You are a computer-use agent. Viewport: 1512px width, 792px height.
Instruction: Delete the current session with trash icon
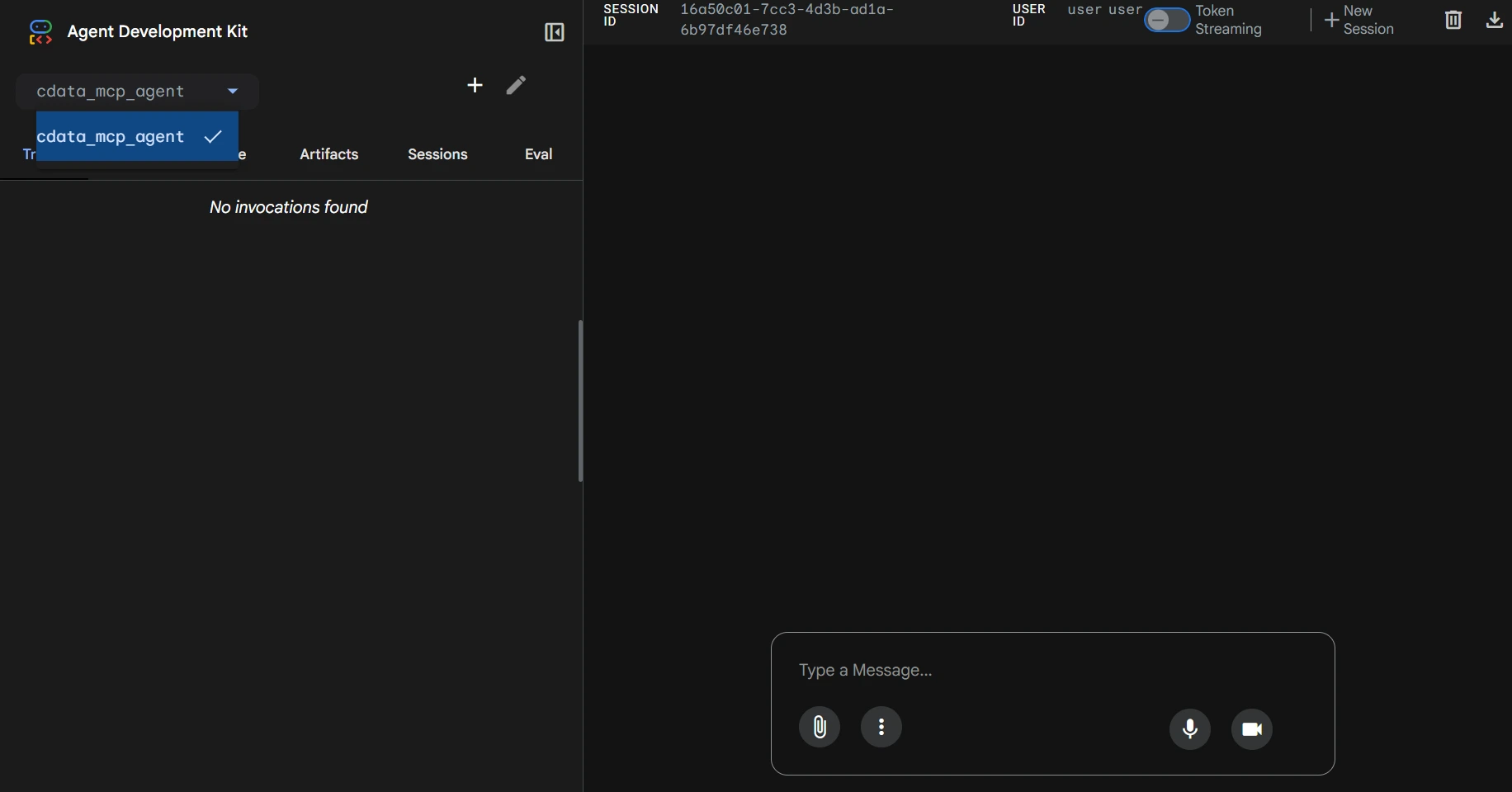(x=1453, y=20)
